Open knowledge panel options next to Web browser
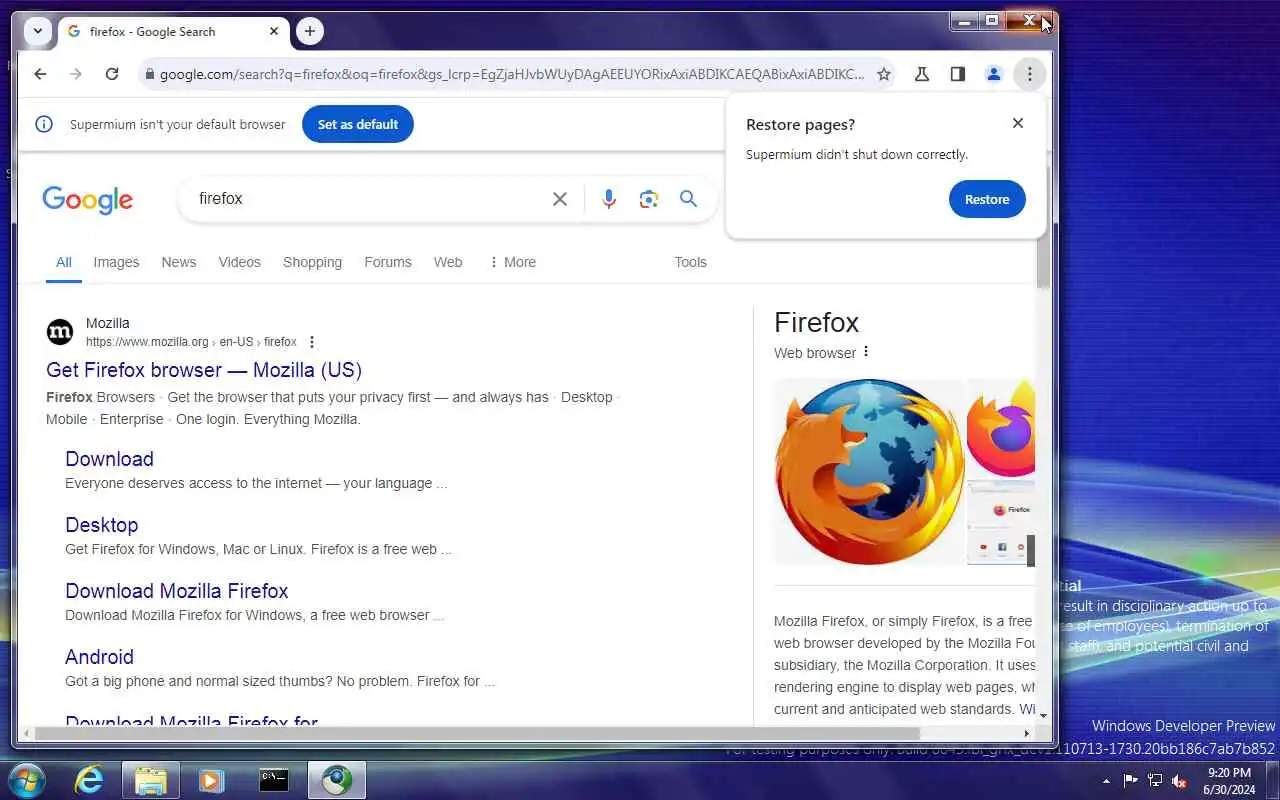Viewport: 1280px width, 800px height. pyautogui.click(x=866, y=352)
